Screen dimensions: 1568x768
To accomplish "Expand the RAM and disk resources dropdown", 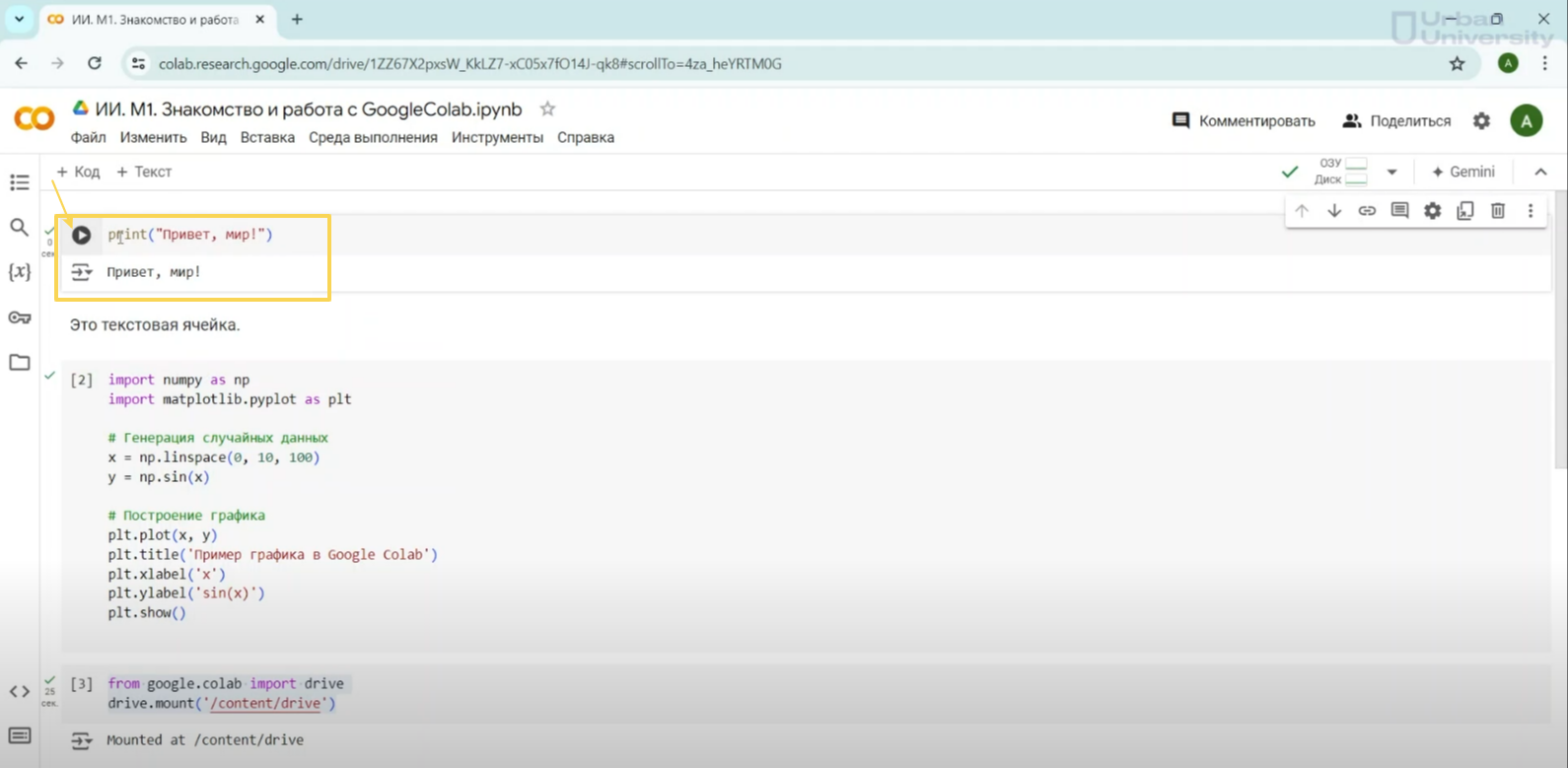I will (x=1391, y=172).
